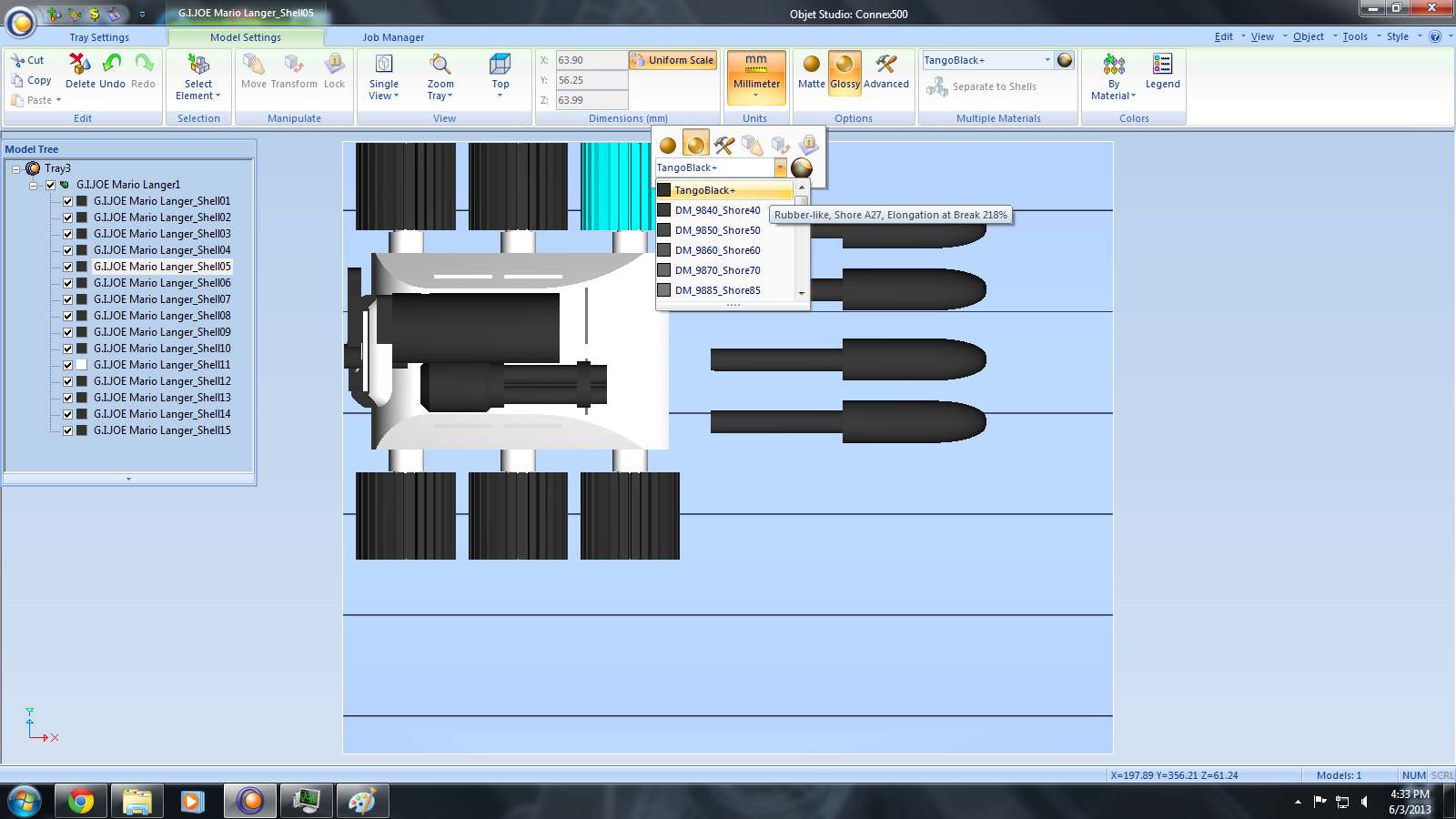Image resolution: width=1456 pixels, height=819 pixels.
Task: Open the Style menu
Action: 1398,36
